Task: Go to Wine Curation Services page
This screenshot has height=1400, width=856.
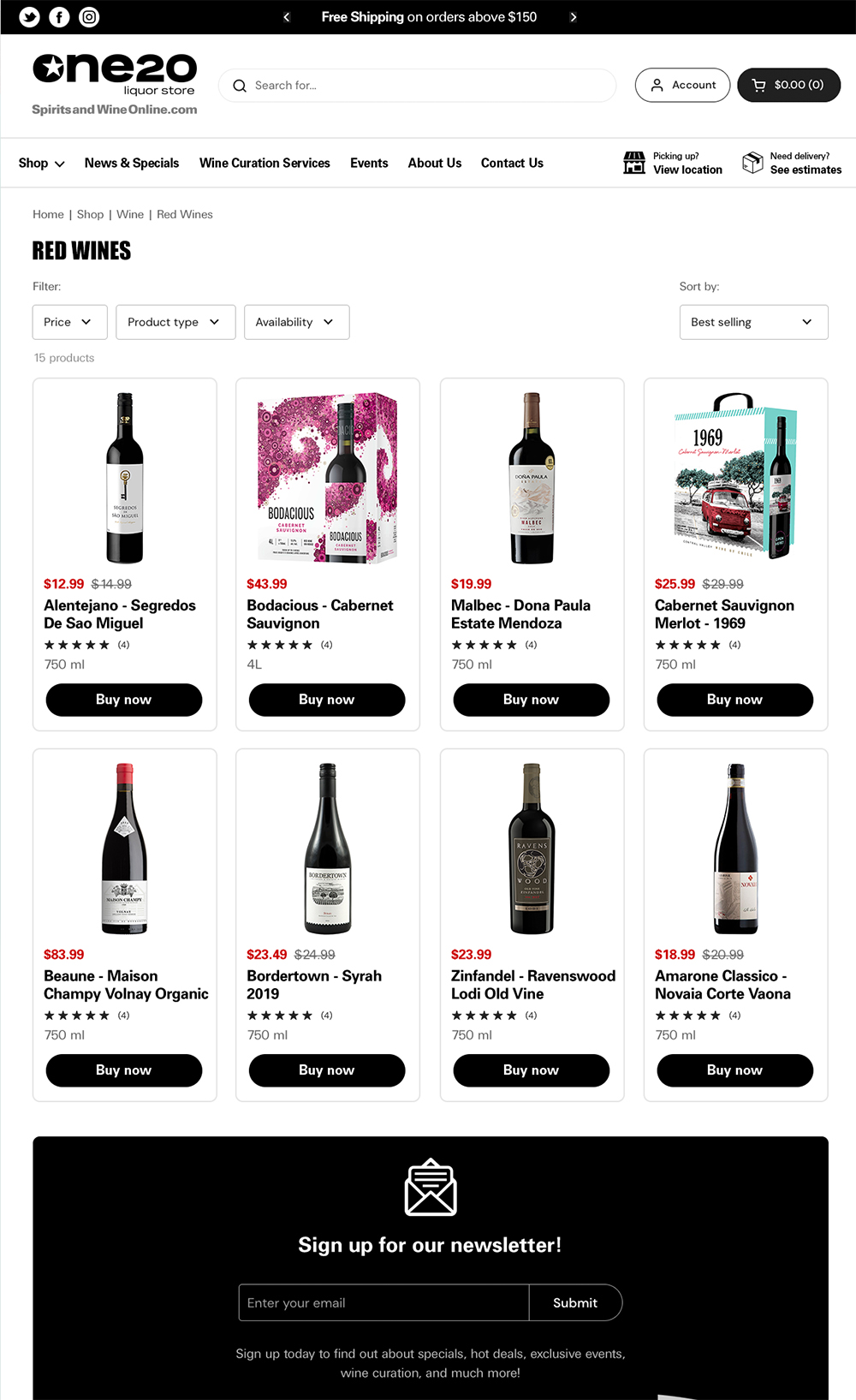Action: 265,163
